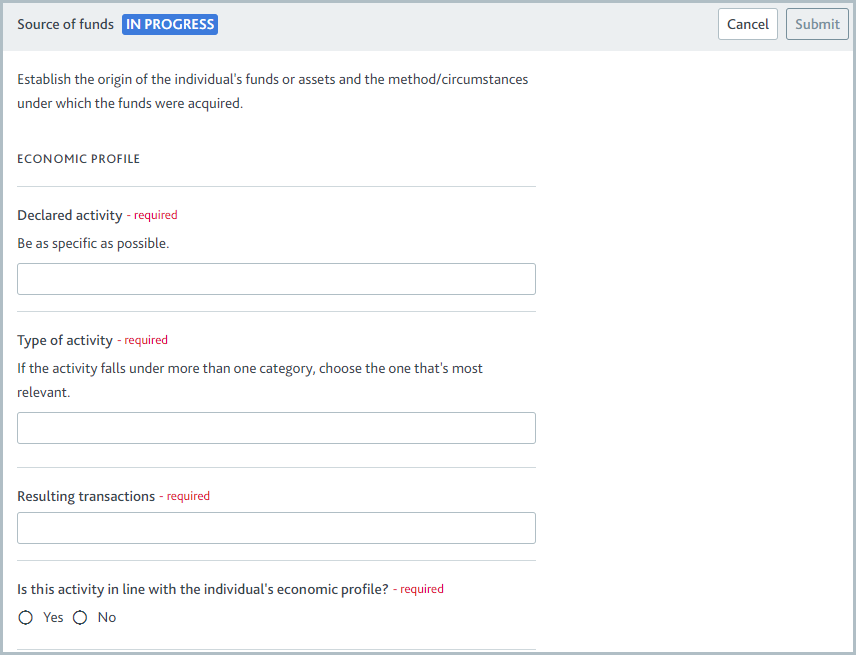Image resolution: width=856 pixels, height=655 pixels.
Task: Click the form description paragraph
Action: pos(272,91)
